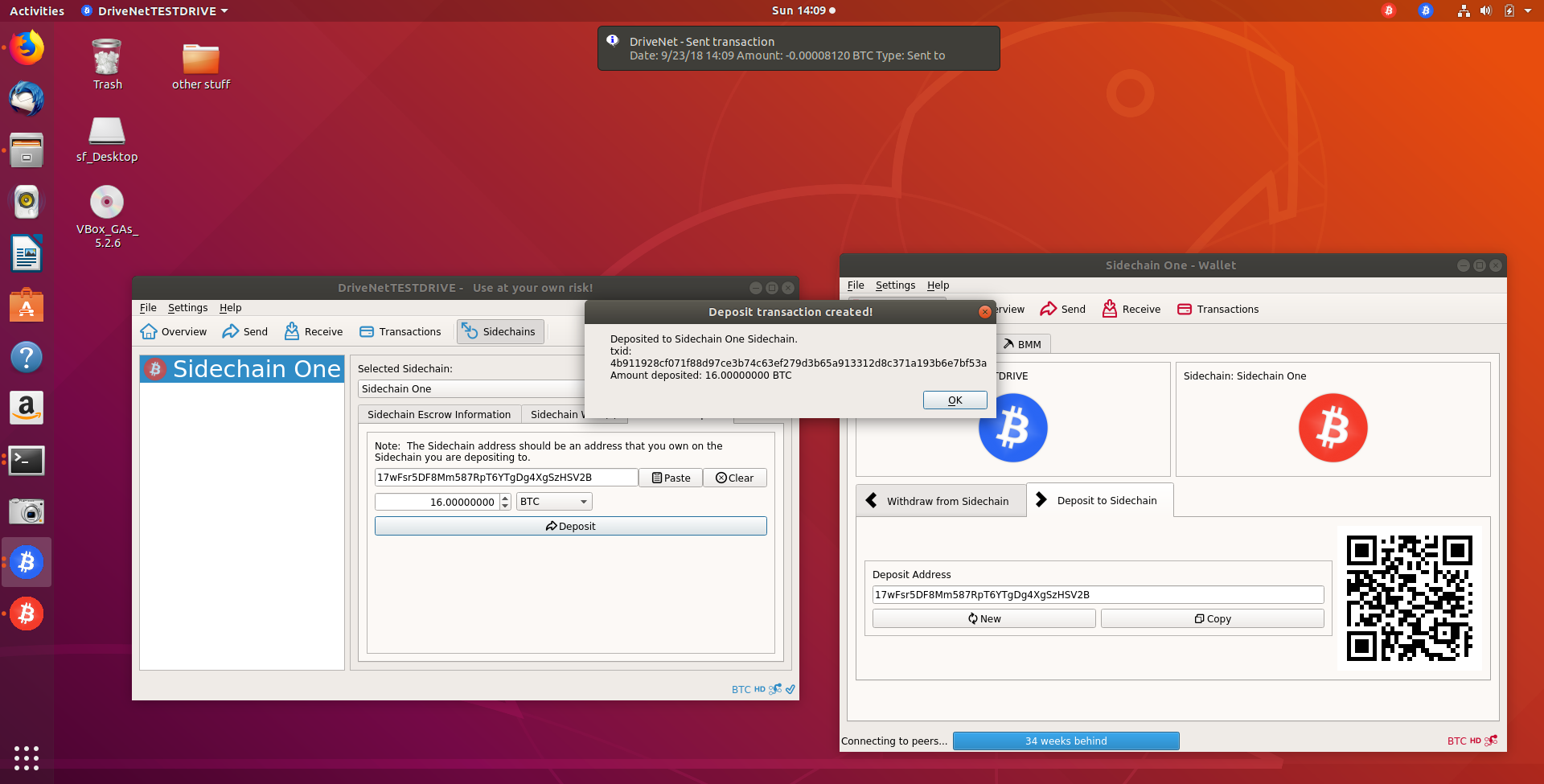Open BTC unit dropdown
Image resolution: width=1544 pixels, height=784 pixels.
[x=554, y=501]
